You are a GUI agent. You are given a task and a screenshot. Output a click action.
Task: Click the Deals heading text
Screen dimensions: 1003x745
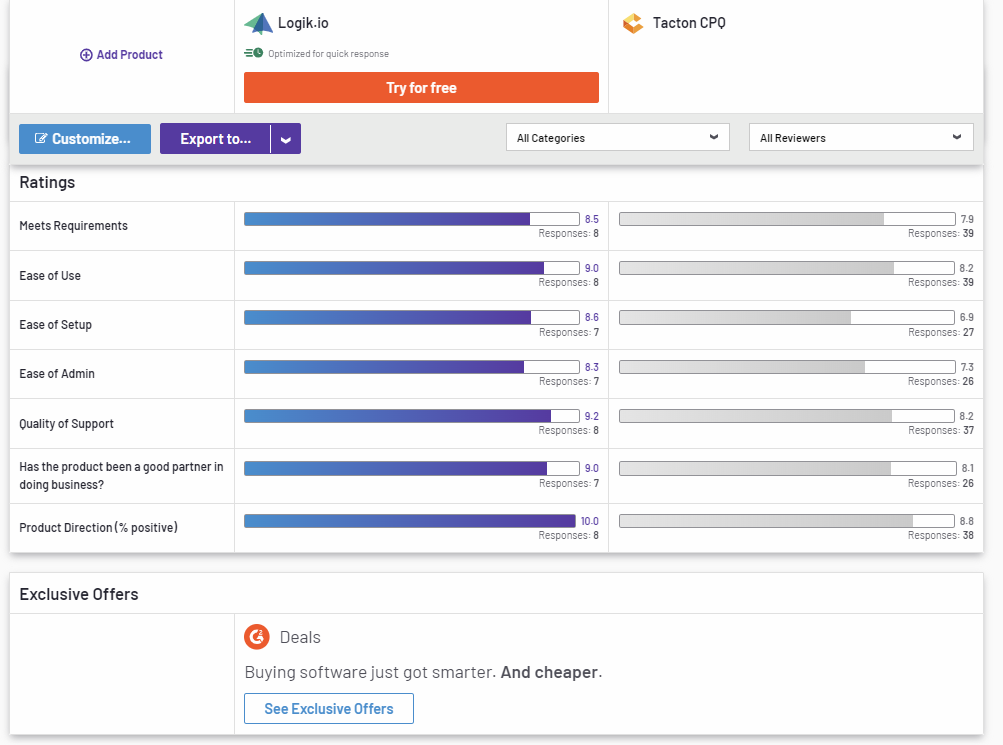tap(300, 637)
